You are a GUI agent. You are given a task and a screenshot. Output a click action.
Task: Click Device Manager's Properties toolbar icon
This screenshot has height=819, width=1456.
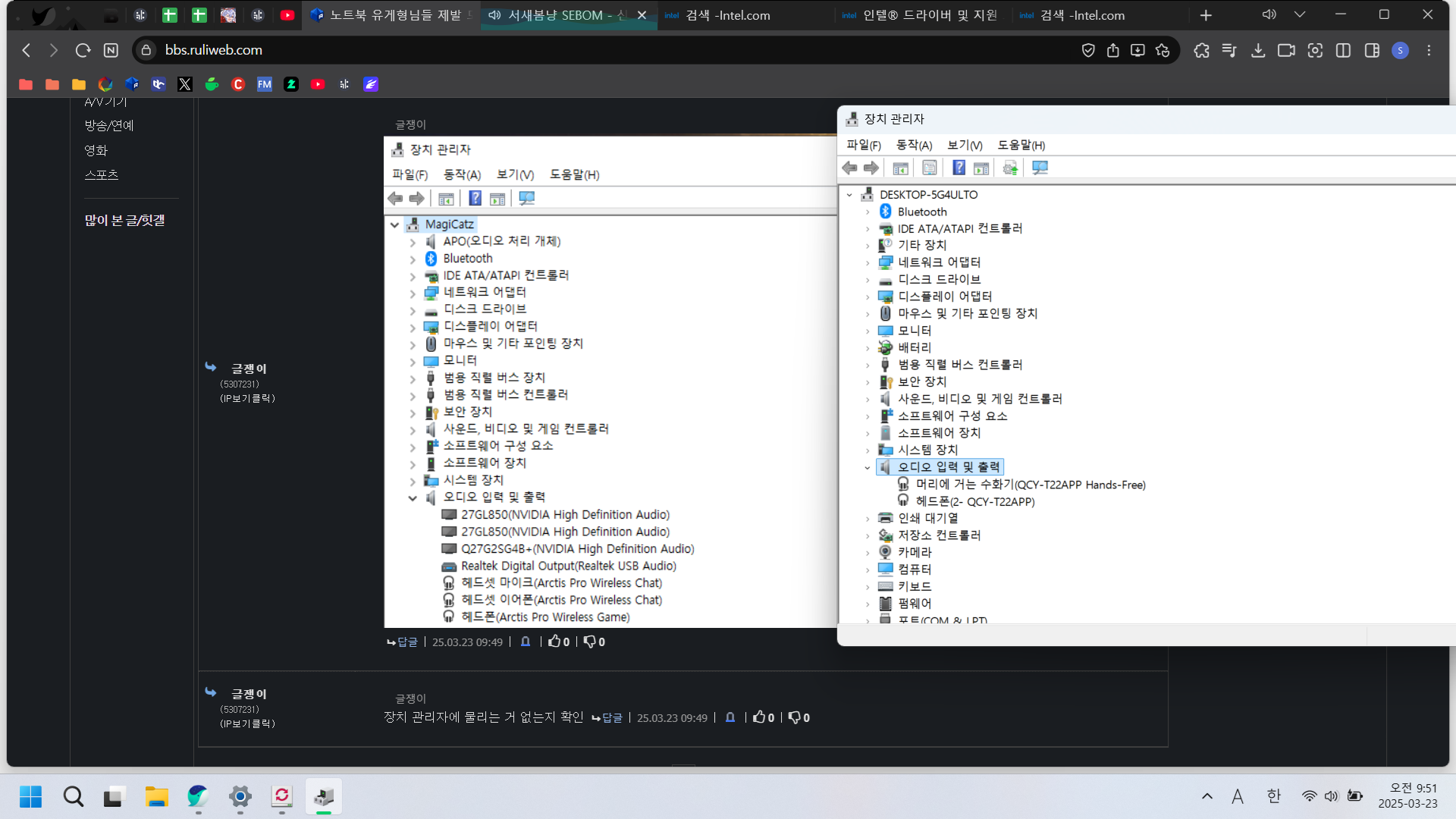[x=930, y=168]
